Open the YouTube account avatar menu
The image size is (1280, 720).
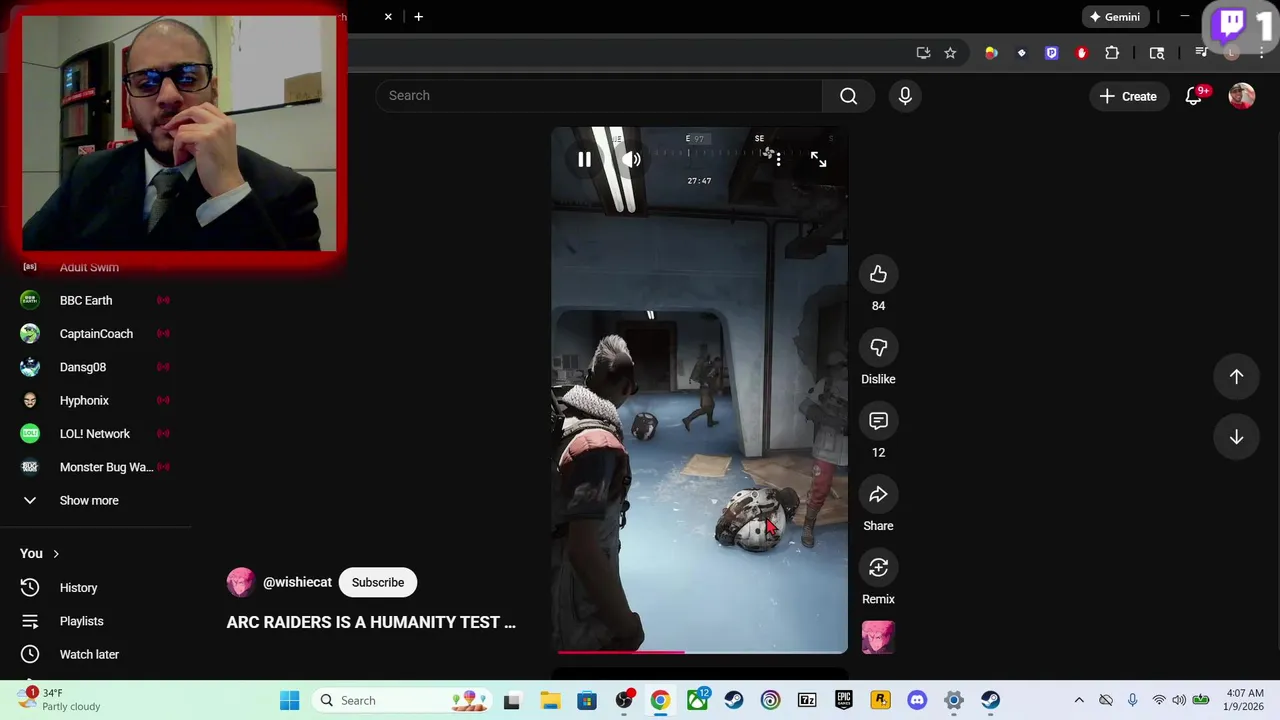[1241, 96]
